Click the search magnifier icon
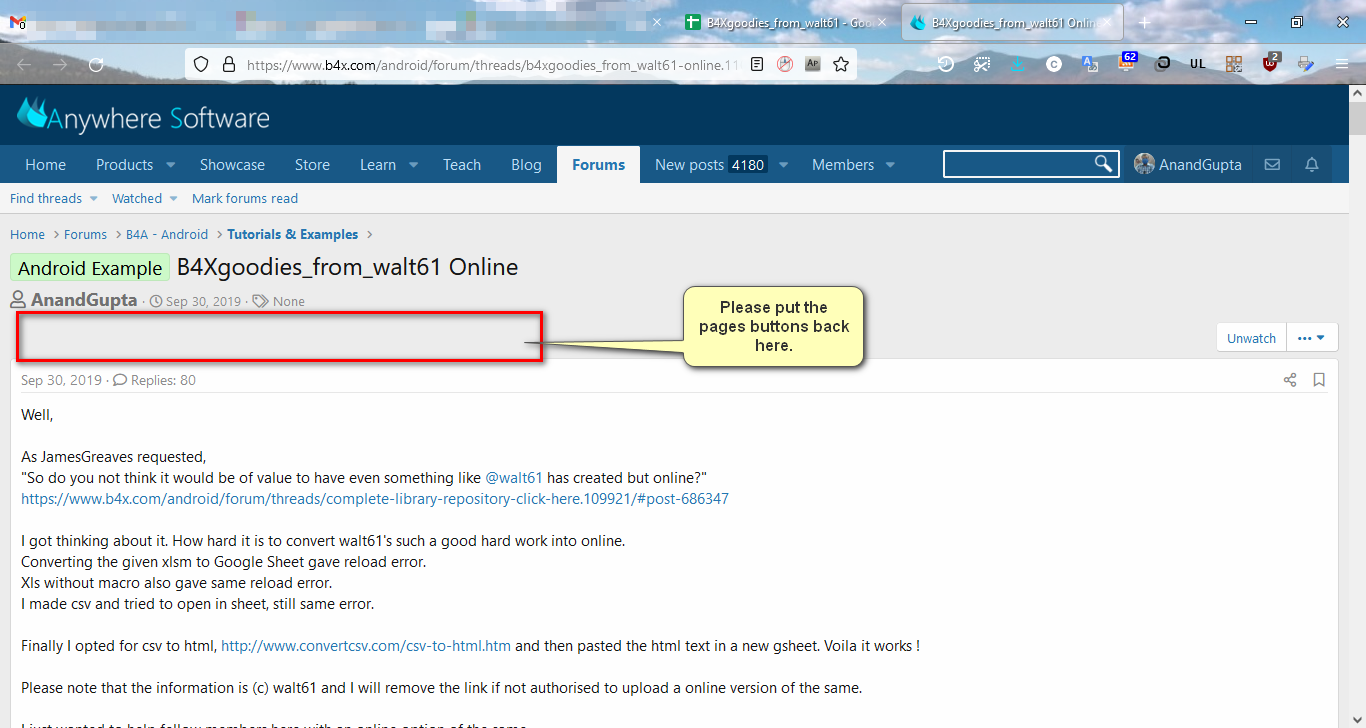The height and width of the screenshot is (728, 1366). coord(1103,164)
